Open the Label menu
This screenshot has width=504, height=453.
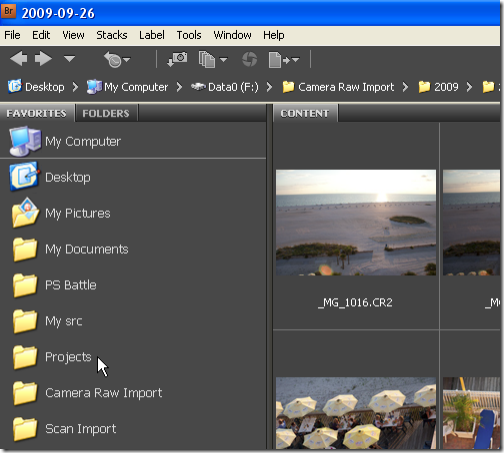152,35
